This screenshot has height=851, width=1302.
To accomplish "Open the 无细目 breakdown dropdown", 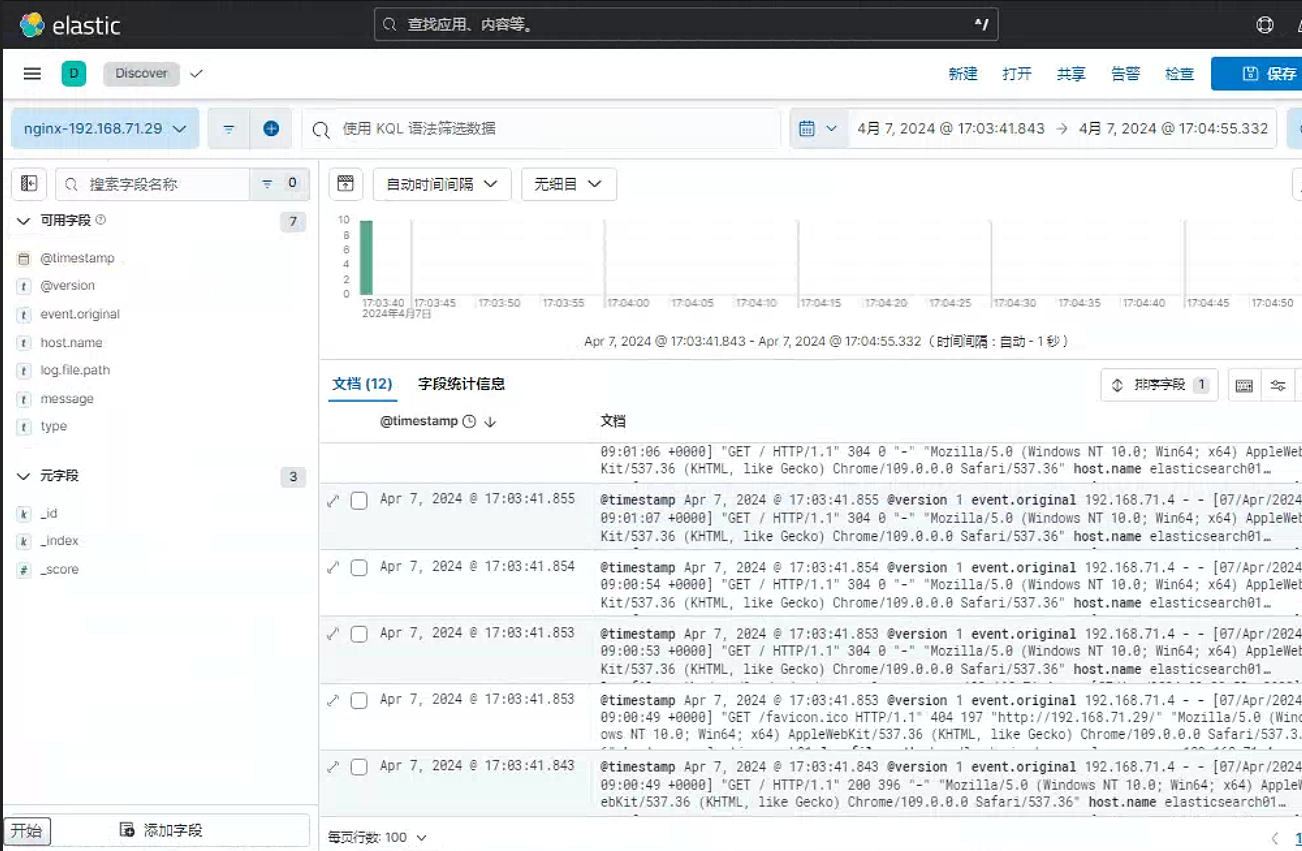I will [569, 184].
